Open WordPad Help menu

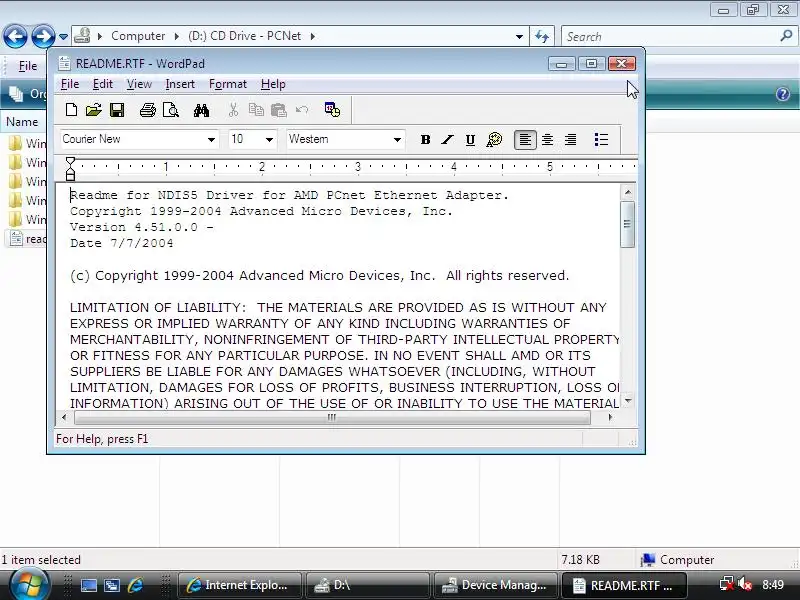tap(273, 84)
